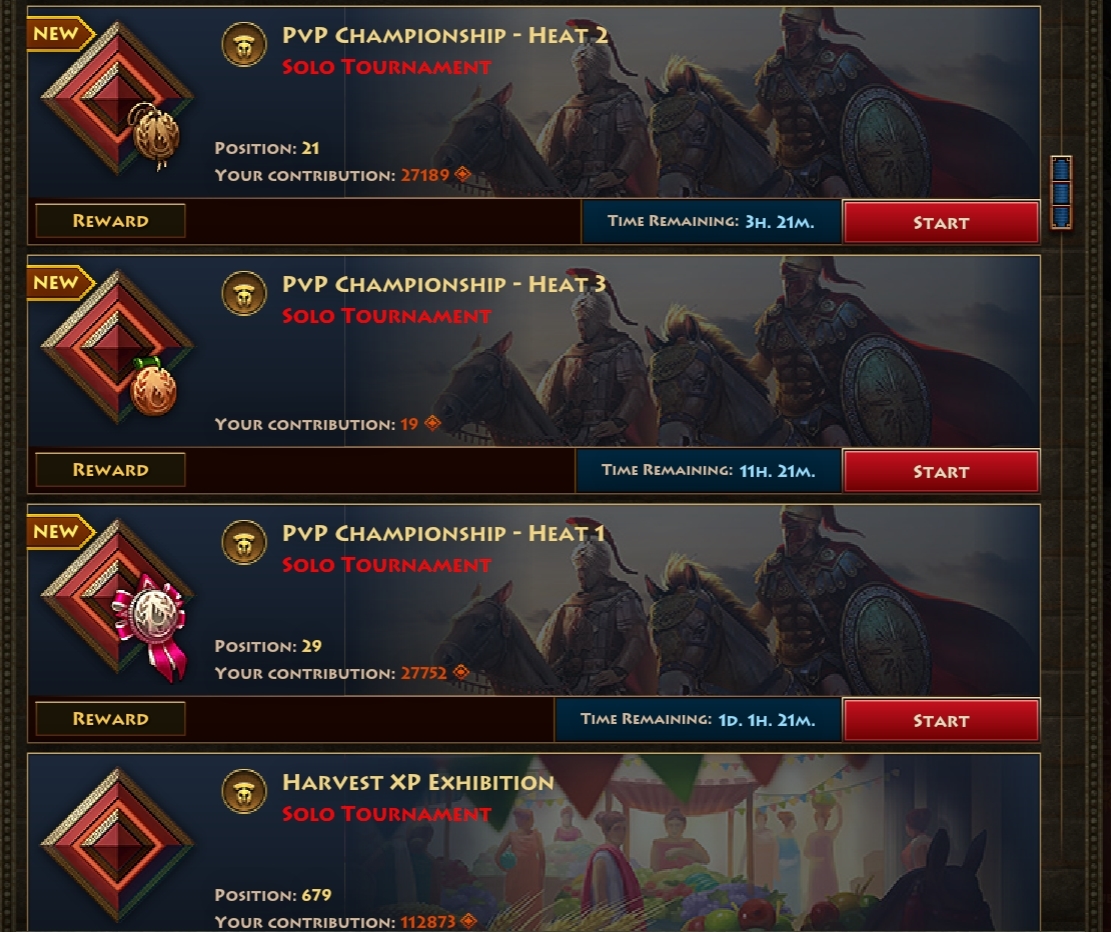Open Reward for PvP Championship Heat 1
1111x932 pixels.
click(x=111, y=718)
